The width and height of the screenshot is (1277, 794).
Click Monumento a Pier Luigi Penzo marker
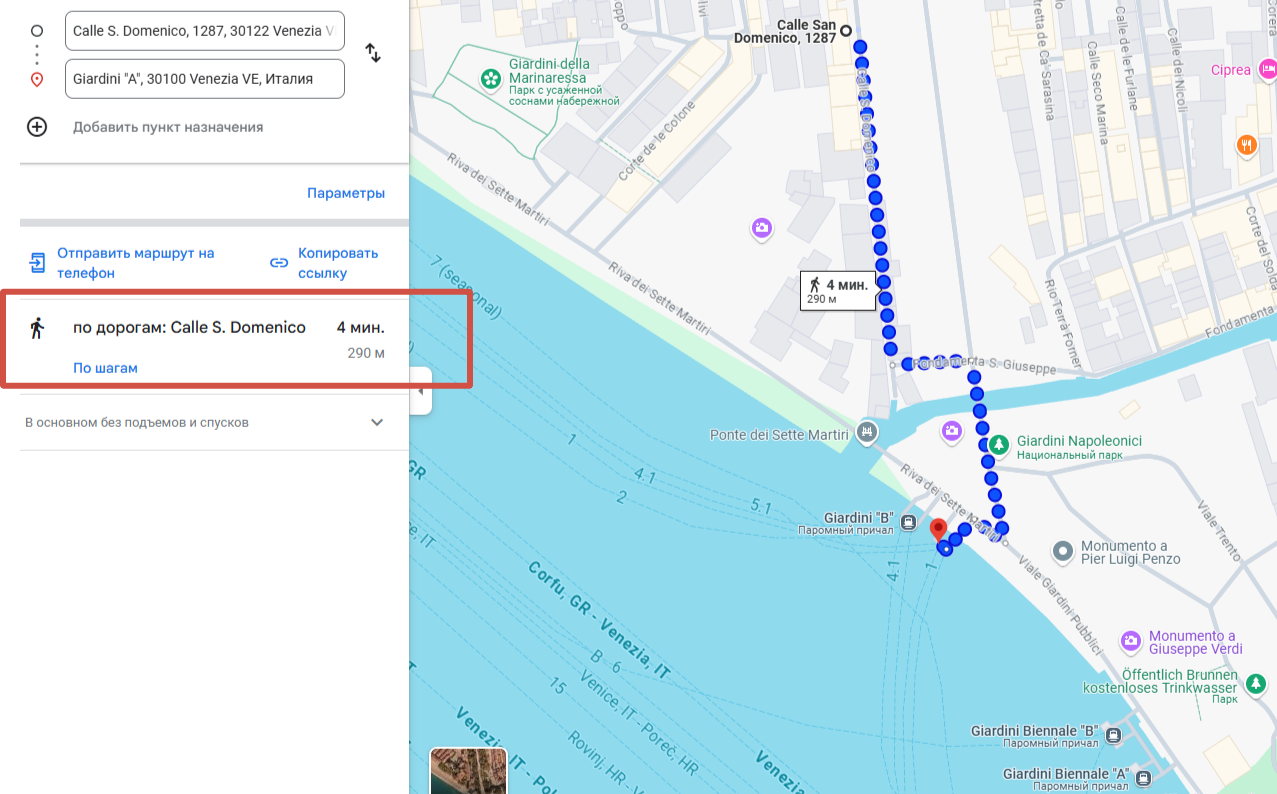1063,550
